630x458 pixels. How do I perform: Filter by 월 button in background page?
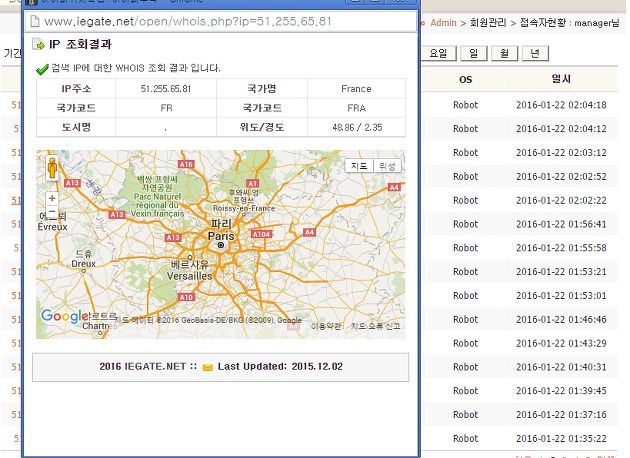tap(504, 53)
